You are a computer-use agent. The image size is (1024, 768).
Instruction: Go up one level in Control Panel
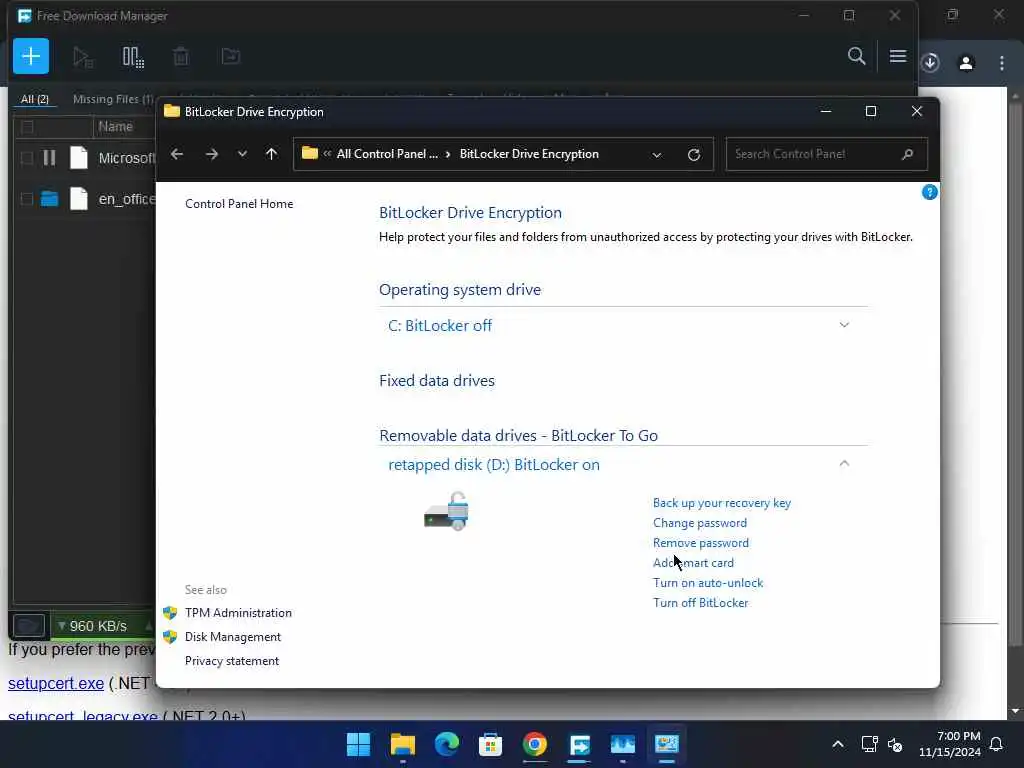click(x=272, y=154)
